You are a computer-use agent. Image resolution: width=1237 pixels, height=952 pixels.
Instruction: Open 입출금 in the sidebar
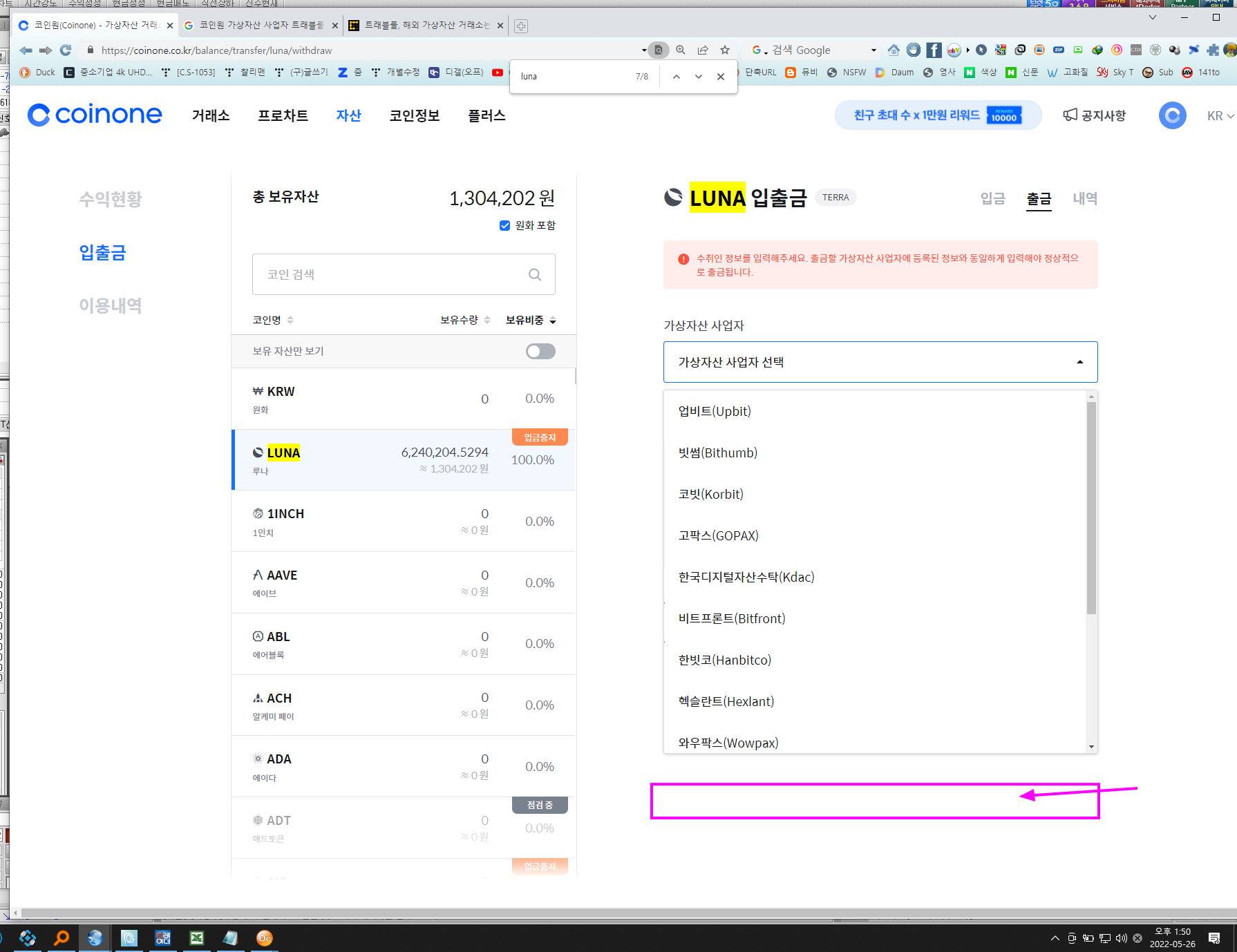103,252
